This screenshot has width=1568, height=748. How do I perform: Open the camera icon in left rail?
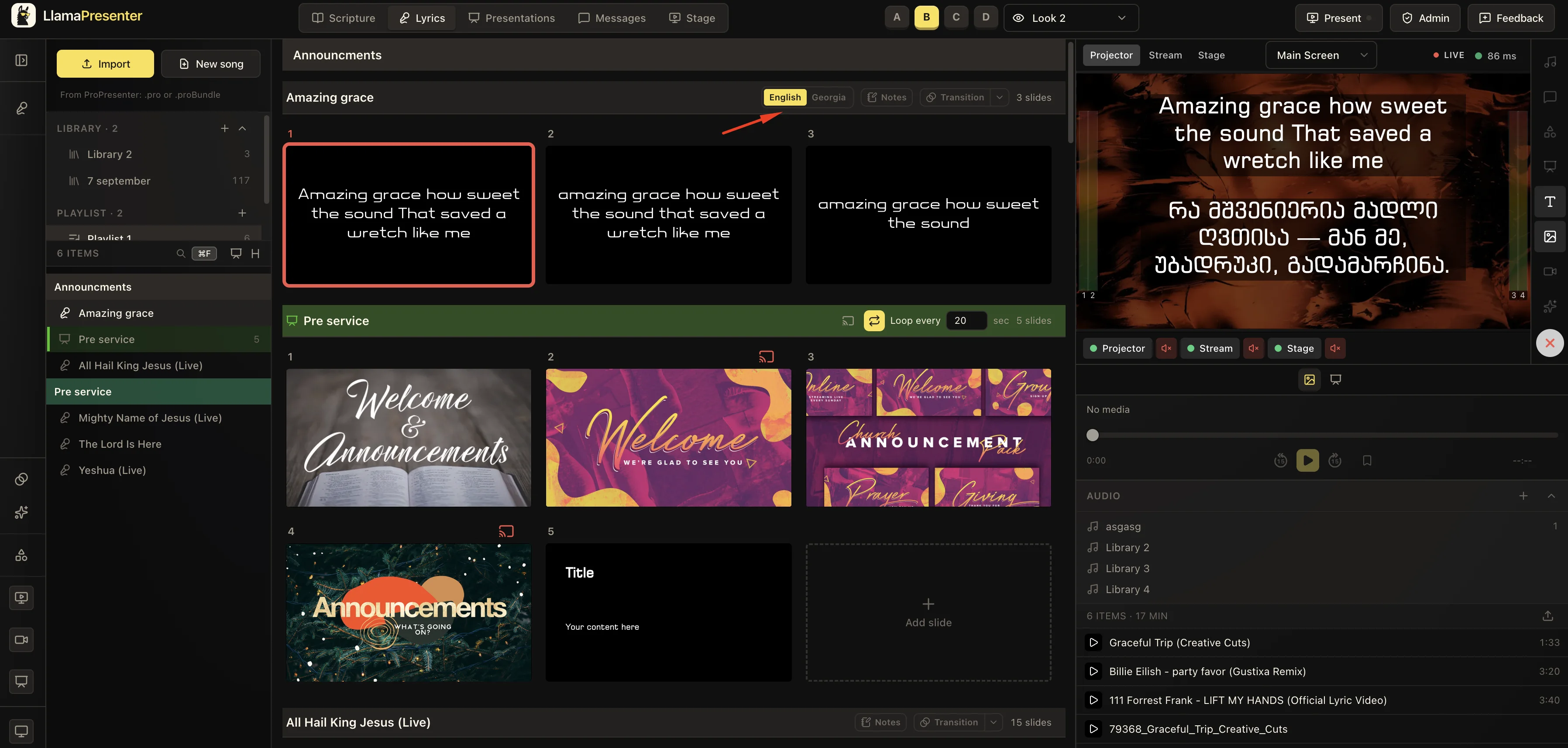tap(21, 640)
